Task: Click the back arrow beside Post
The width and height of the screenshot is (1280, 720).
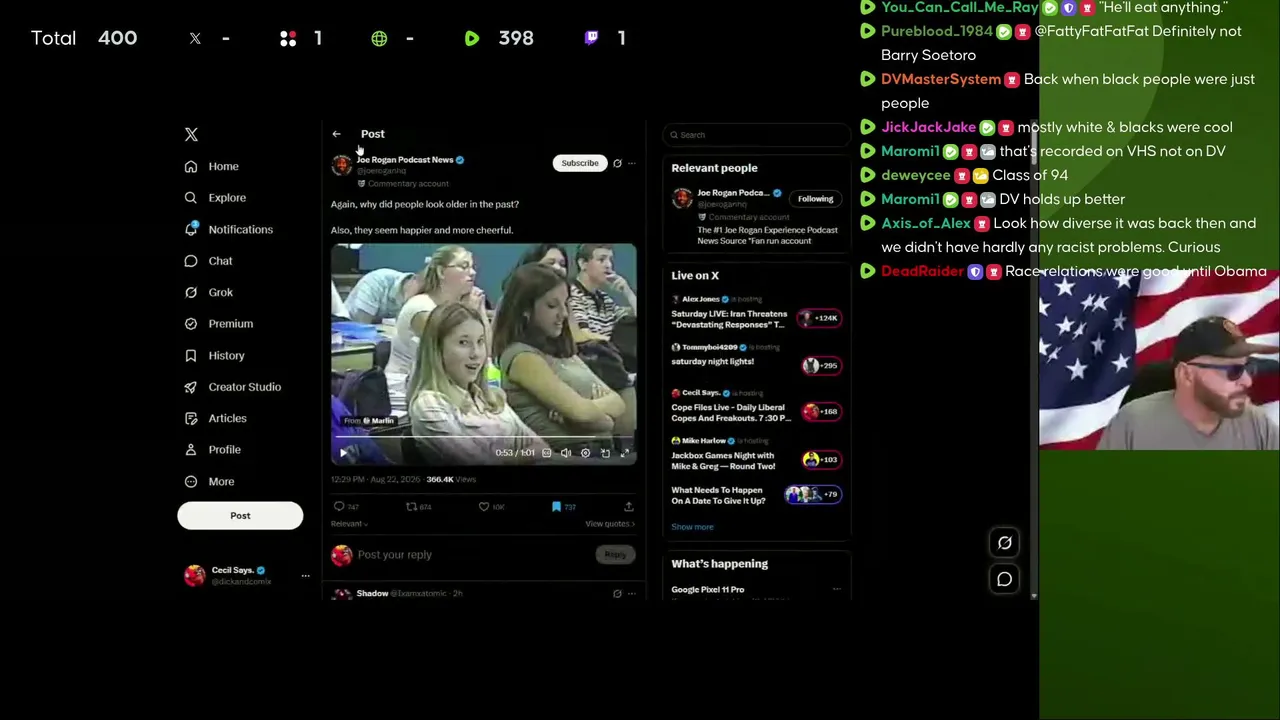Action: click(x=337, y=134)
